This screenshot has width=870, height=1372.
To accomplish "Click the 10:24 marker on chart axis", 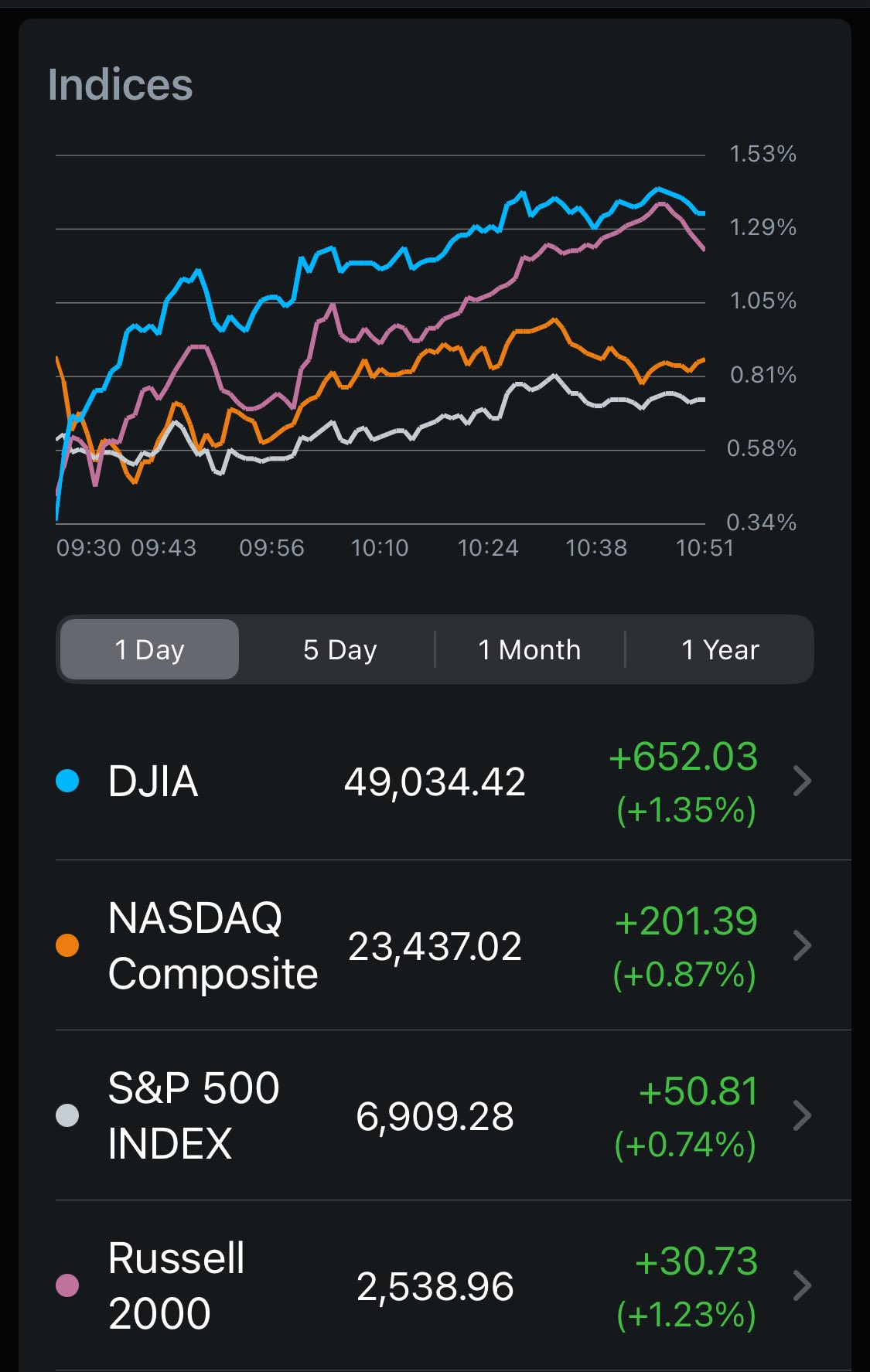I will click(488, 548).
